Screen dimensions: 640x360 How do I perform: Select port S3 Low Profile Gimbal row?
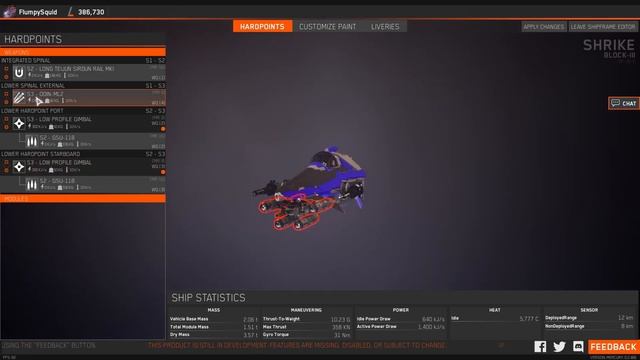coord(89,123)
